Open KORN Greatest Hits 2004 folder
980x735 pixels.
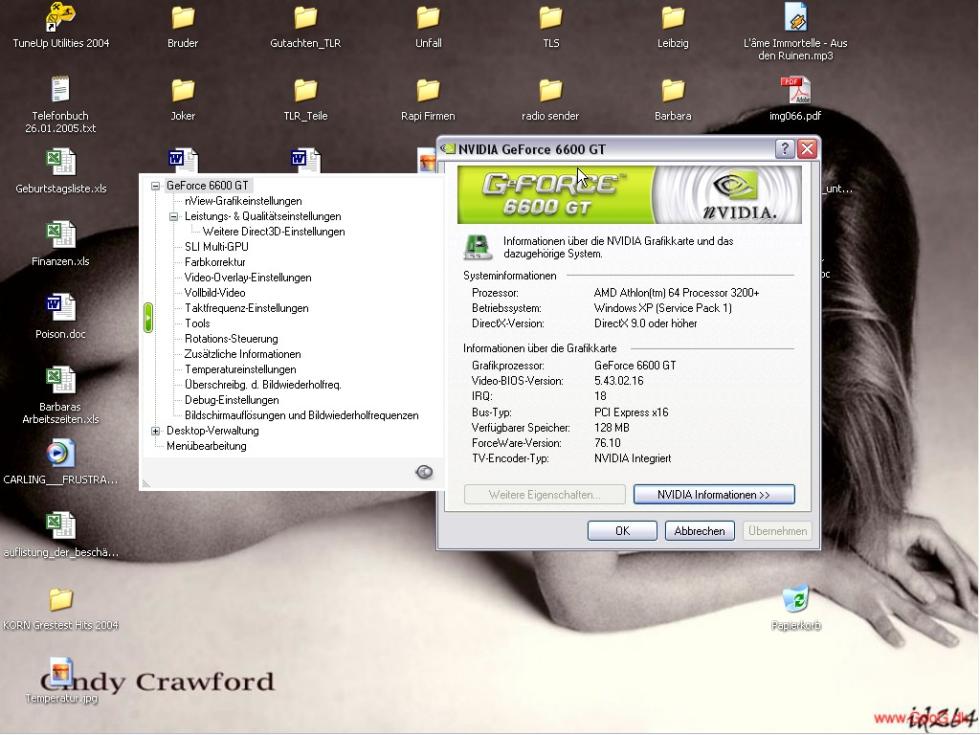[x=61, y=599]
